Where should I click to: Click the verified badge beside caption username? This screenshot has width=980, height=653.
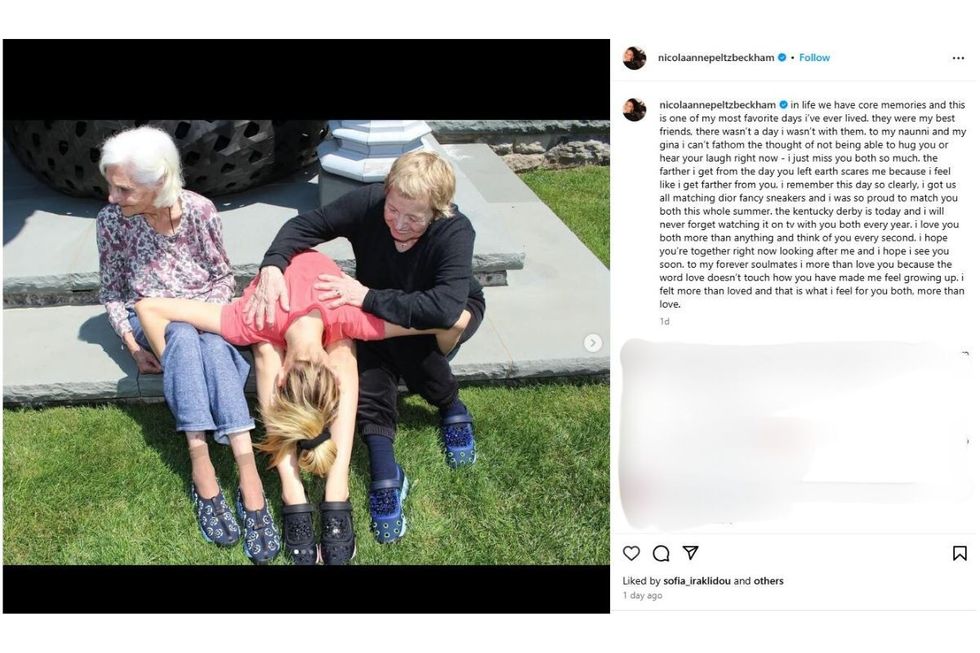(x=784, y=105)
